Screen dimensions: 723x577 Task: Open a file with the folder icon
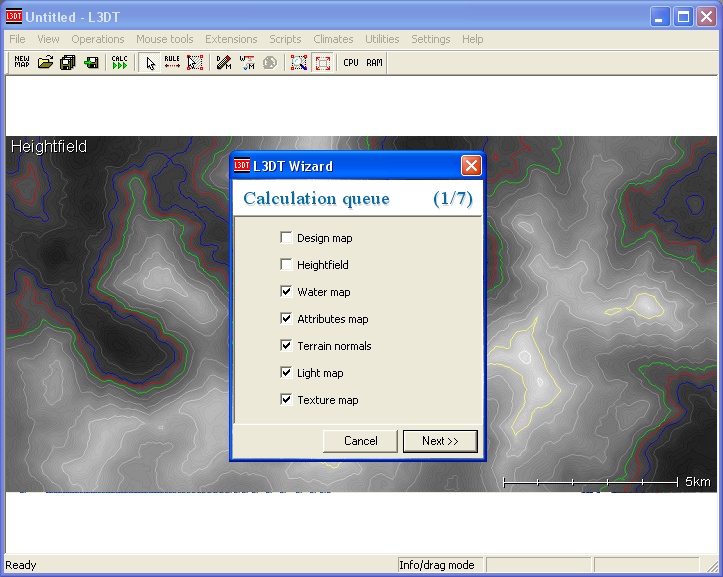point(45,62)
